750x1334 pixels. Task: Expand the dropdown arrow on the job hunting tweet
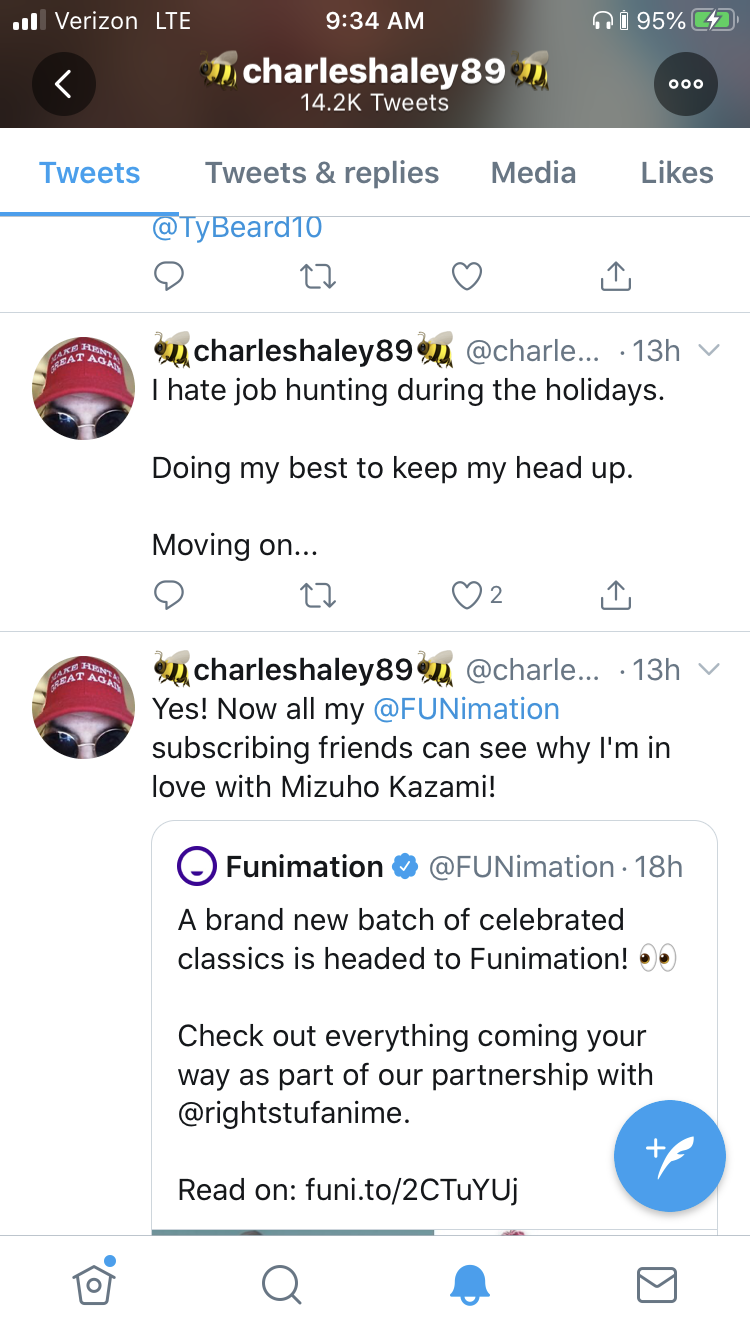coord(708,350)
